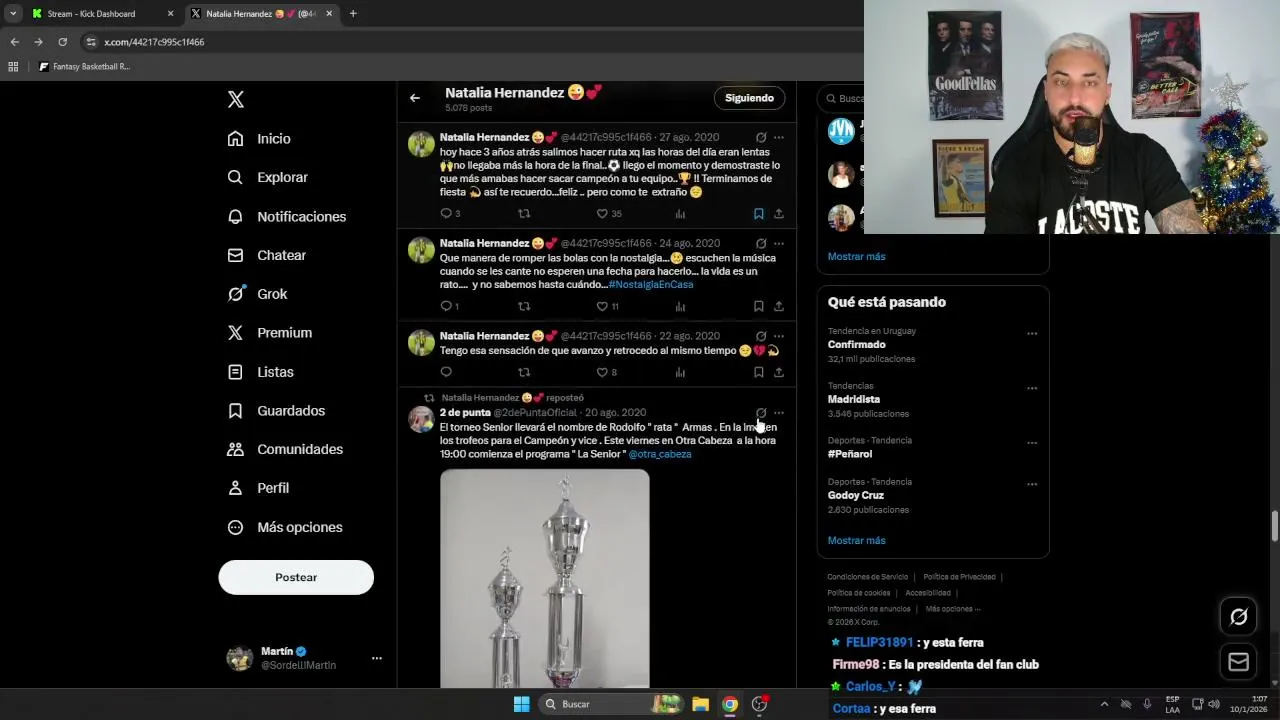View analytics of 27 ago. 2020 post
Screen dimensions: 1280x720
coord(680,213)
